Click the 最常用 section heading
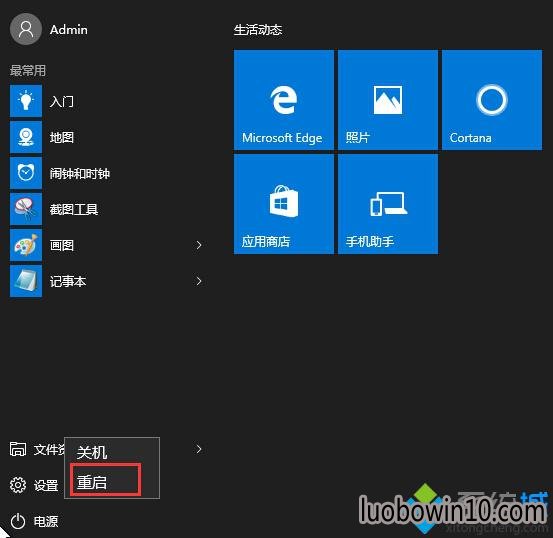Image resolution: width=553 pixels, height=538 pixels. coord(28,70)
